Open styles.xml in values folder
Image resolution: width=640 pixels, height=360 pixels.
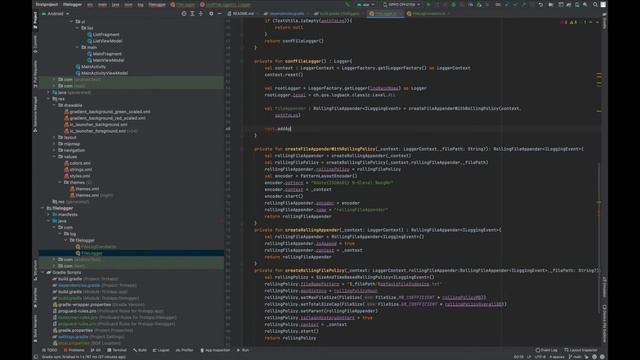pos(80,176)
